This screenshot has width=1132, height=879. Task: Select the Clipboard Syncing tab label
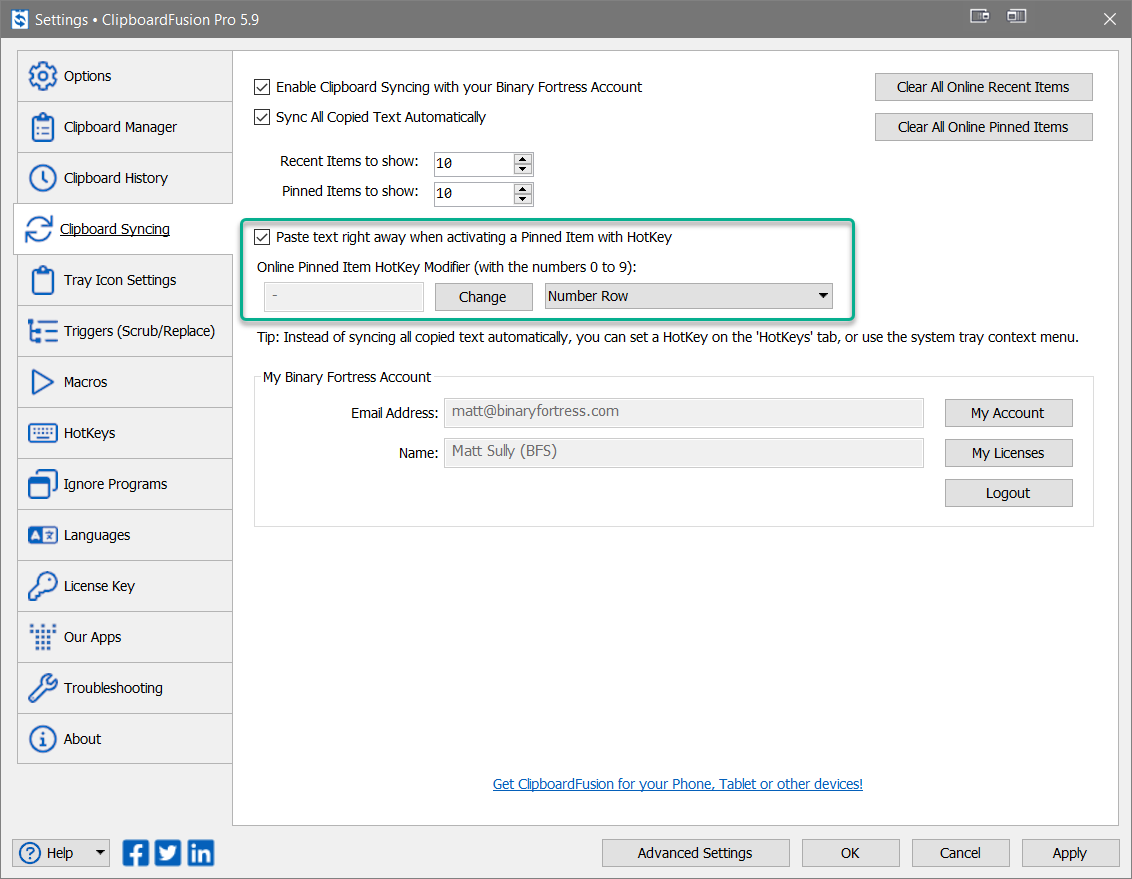coord(115,229)
